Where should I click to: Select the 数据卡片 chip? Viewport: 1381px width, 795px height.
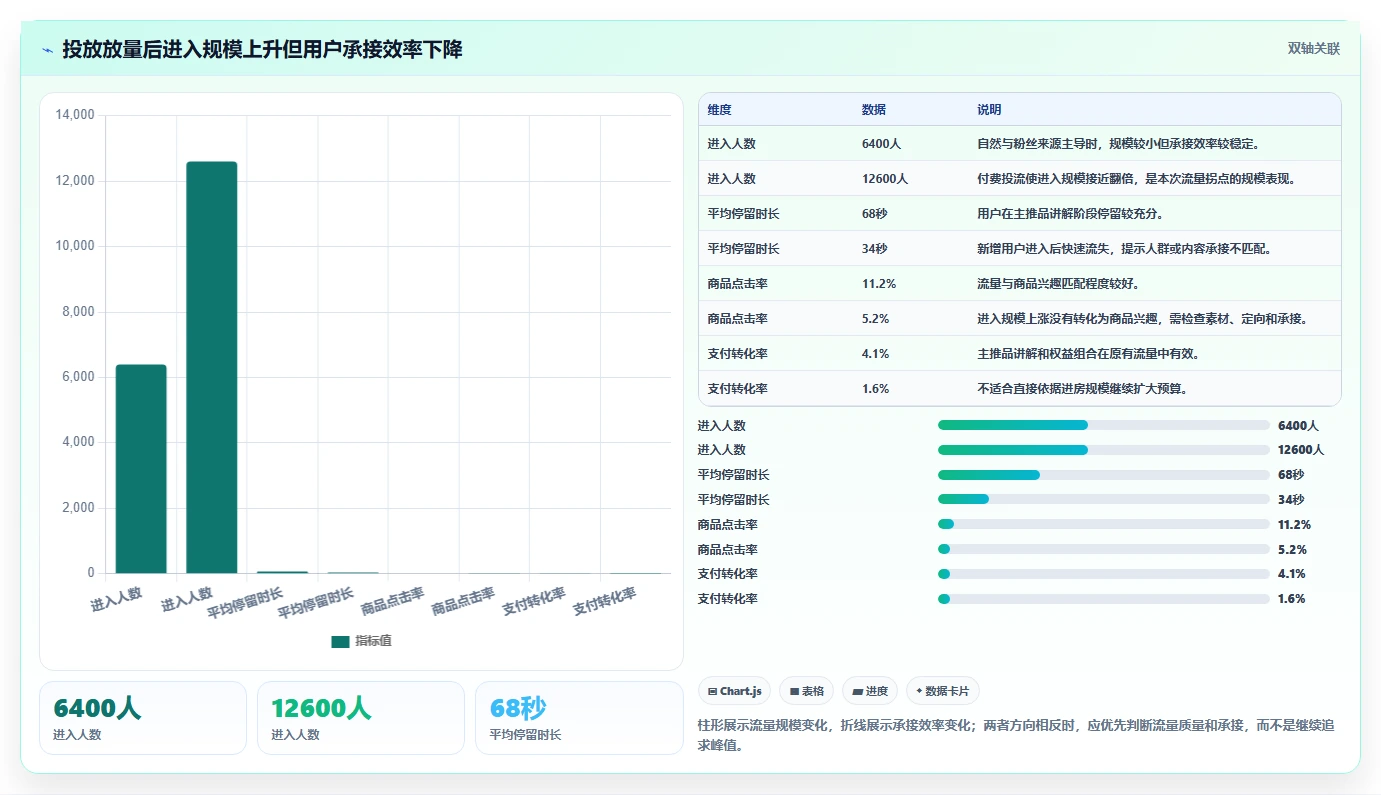[943, 691]
